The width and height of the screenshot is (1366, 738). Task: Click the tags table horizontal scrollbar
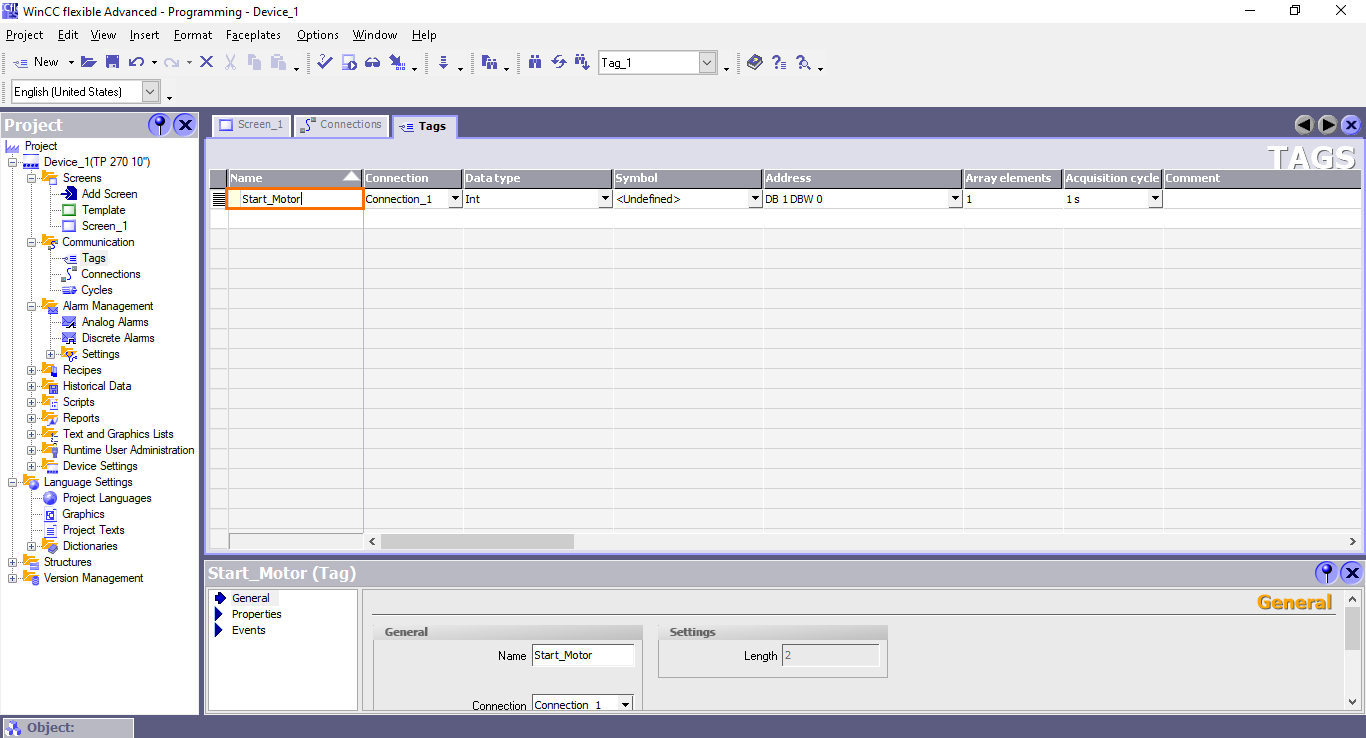[x=477, y=541]
